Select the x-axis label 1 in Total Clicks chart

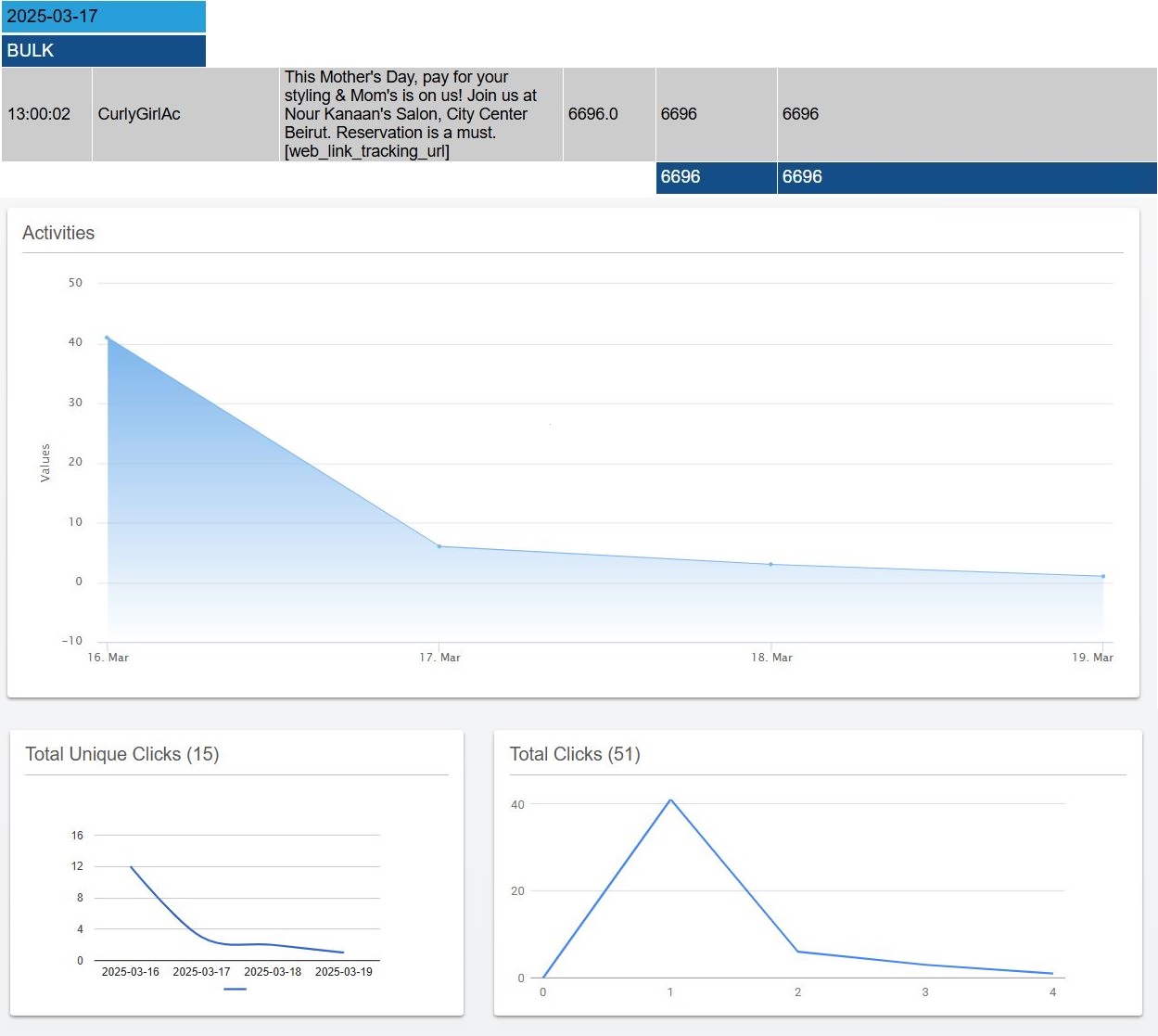pos(670,992)
